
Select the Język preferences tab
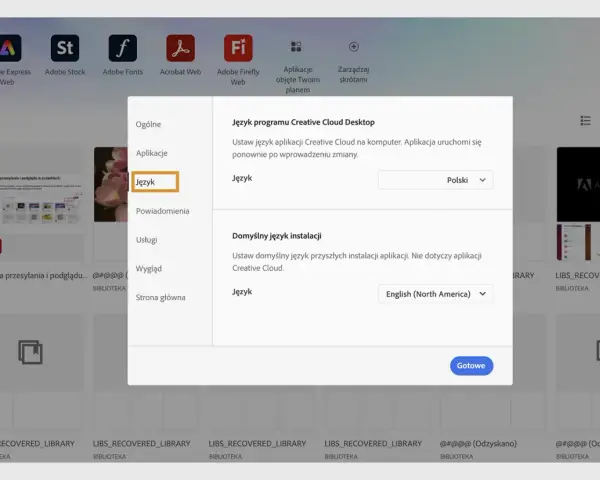click(x=155, y=182)
